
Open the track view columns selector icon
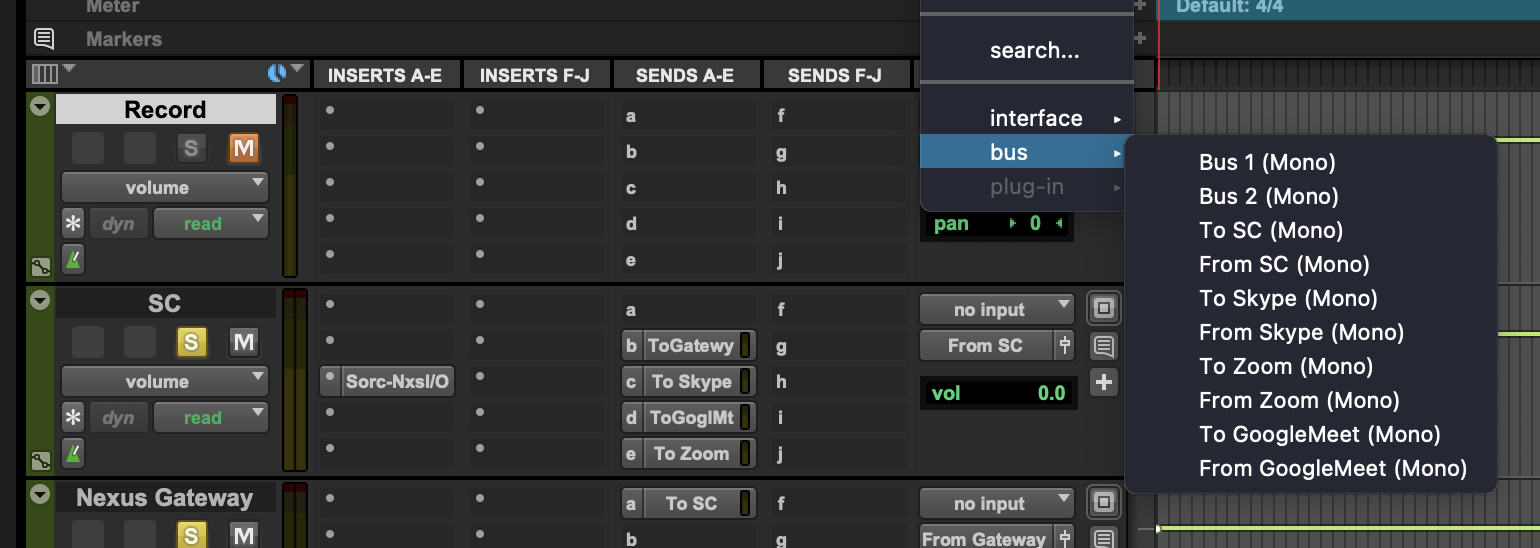(46, 74)
